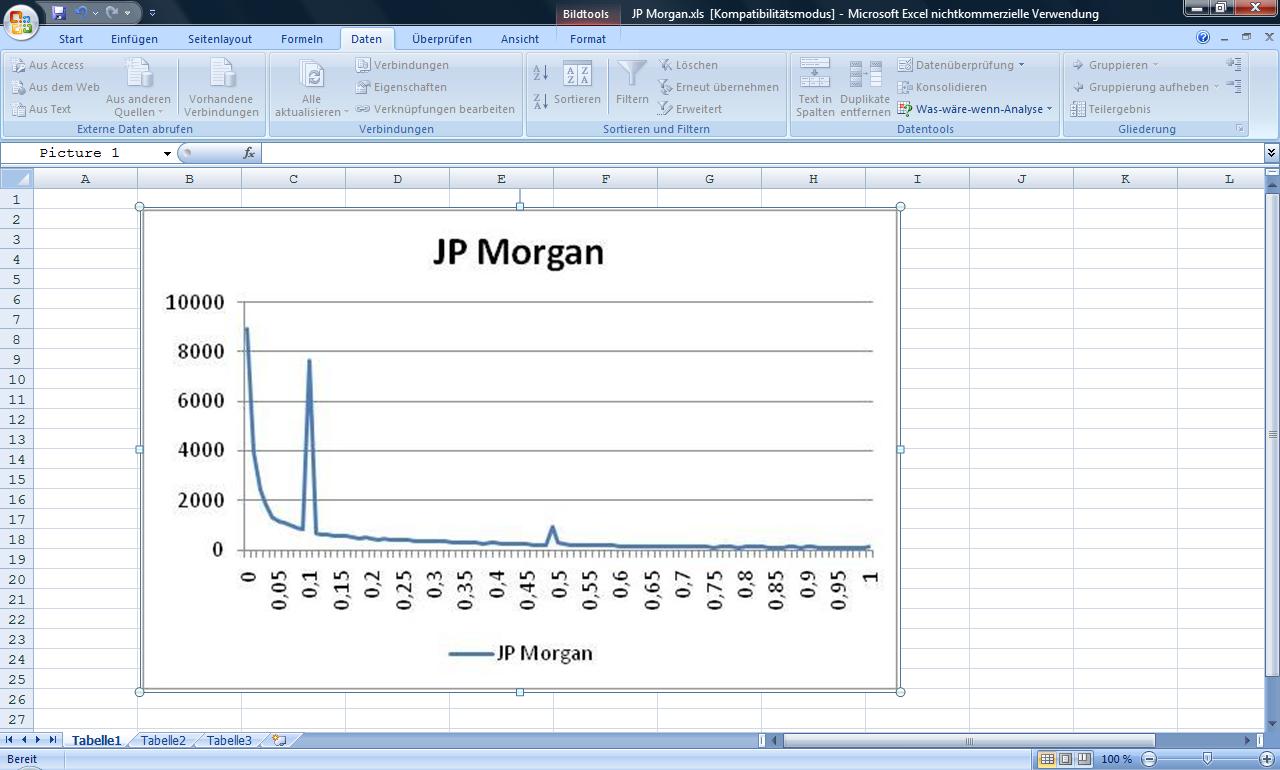Open the Erweitert filter options
The image size is (1280, 770).
point(690,109)
